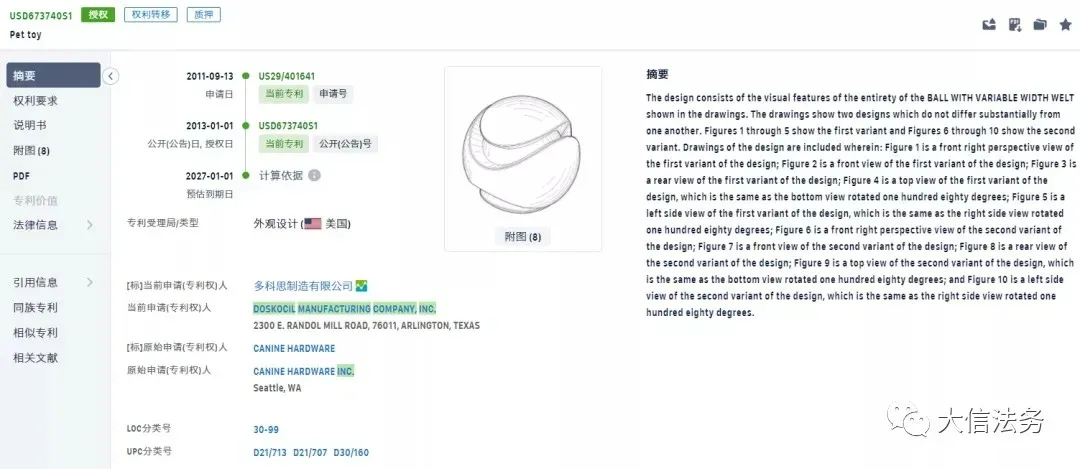1080x469 pixels.
Task: Collapse the left sidebar with arrow button
Action: [x=111, y=76]
